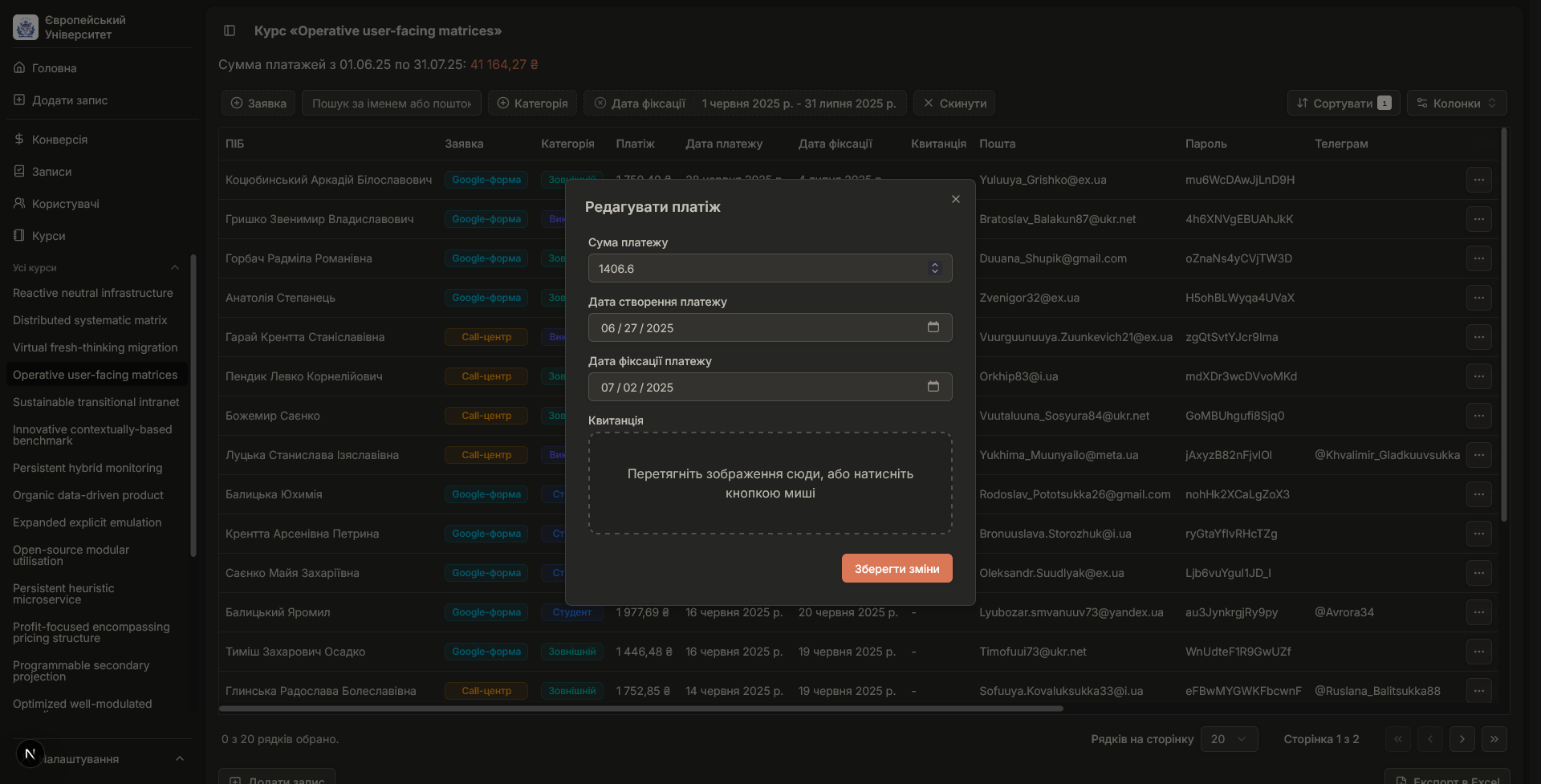Select Persistent hybrid monitoring course
Image resolution: width=1541 pixels, height=784 pixels.
(x=87, y=468)
